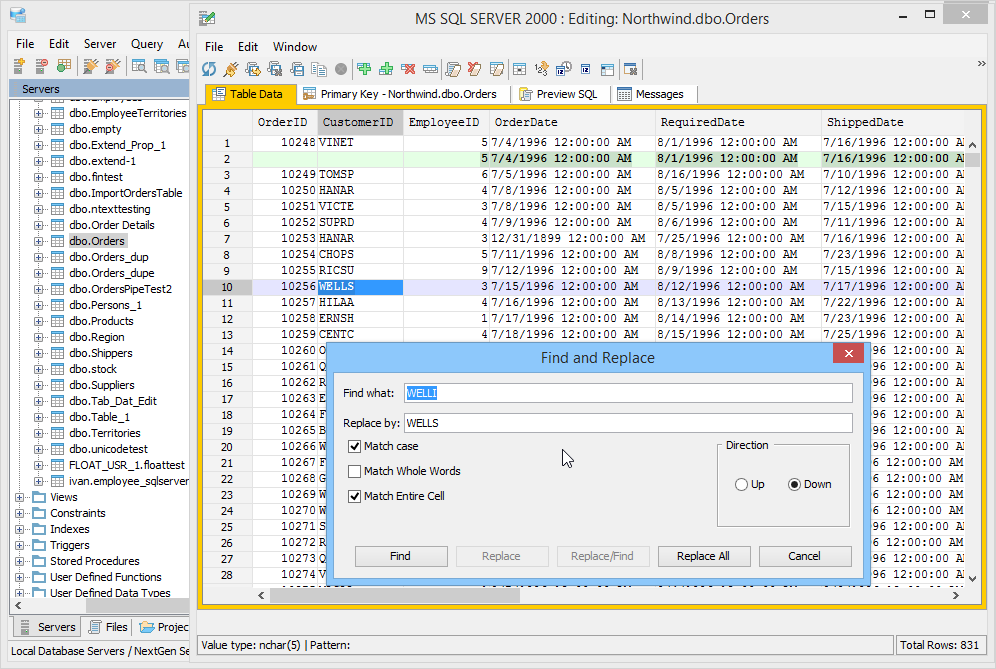Click the gray stop circle icon
The height and width of the screenshot is (669, 996).
pyautogui.click(x=341, y=69)
